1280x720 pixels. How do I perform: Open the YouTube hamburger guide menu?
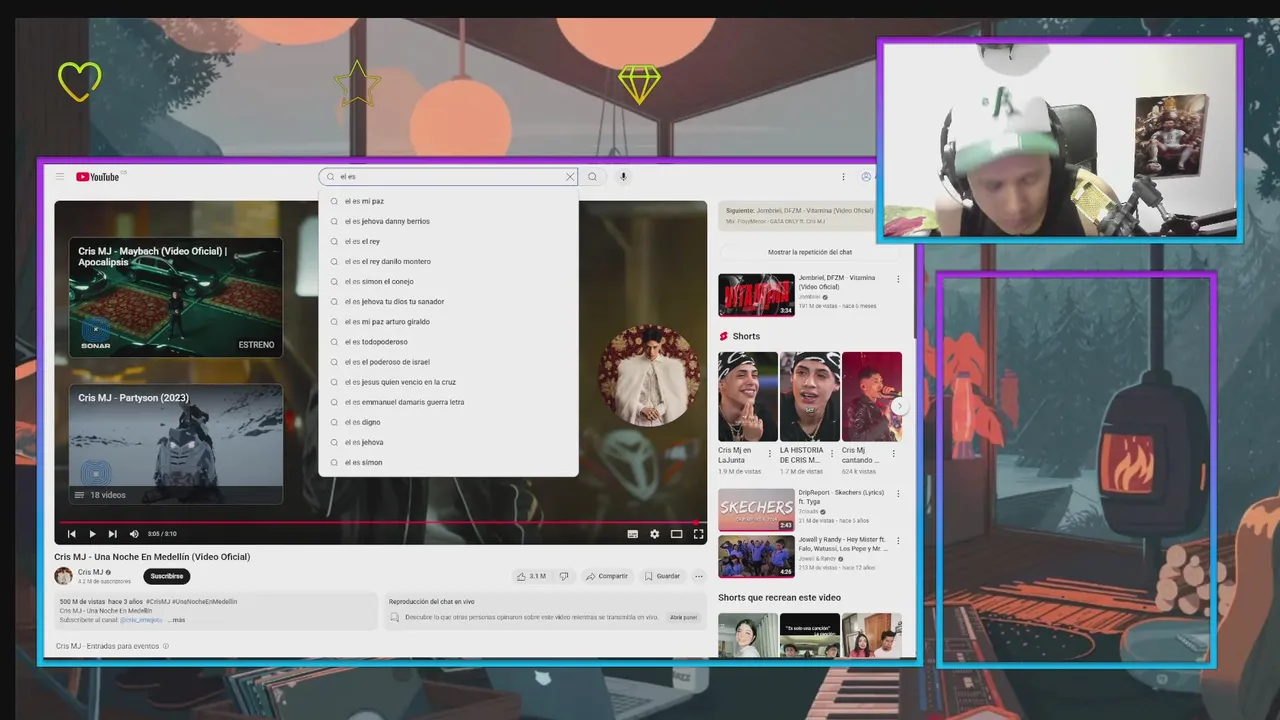pos(60,177)
